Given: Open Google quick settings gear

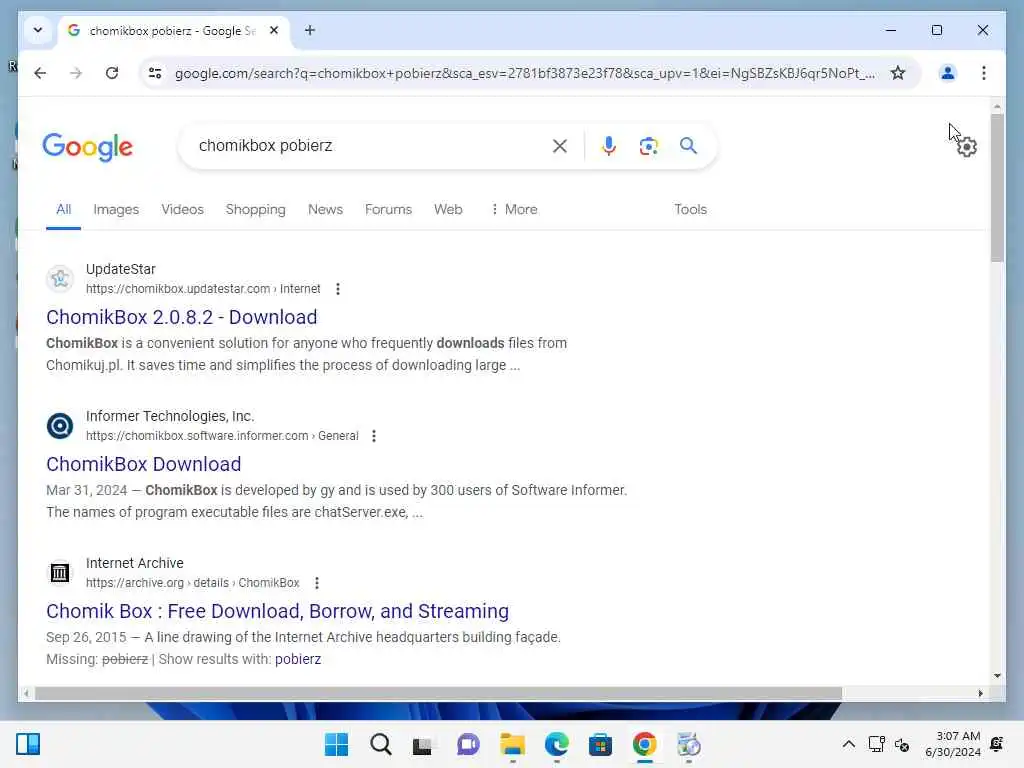Looking at the screenshot, I should click(967, 147).
